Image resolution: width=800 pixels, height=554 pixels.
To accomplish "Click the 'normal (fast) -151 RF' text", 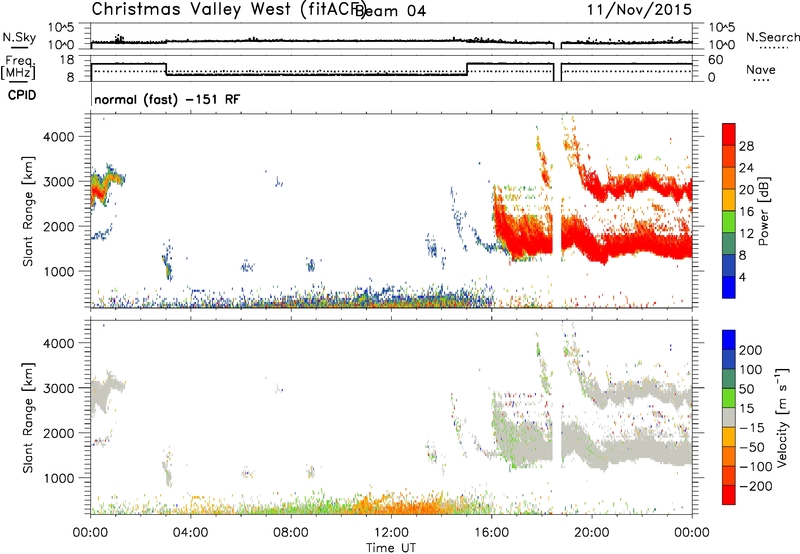I will coord(167,99).
